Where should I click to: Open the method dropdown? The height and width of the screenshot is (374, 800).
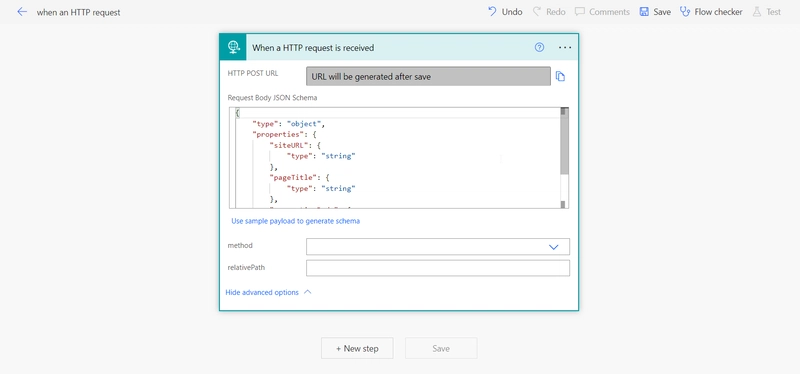(x=438, y=246)
